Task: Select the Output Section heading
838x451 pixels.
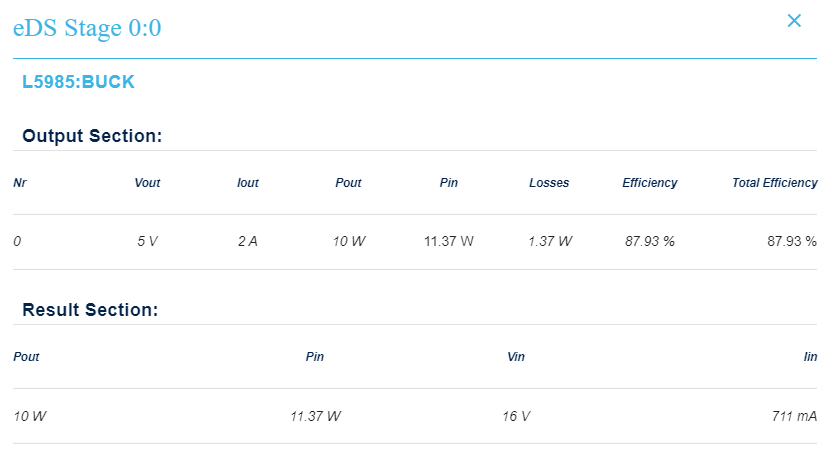Action: [x=92, y=136]
